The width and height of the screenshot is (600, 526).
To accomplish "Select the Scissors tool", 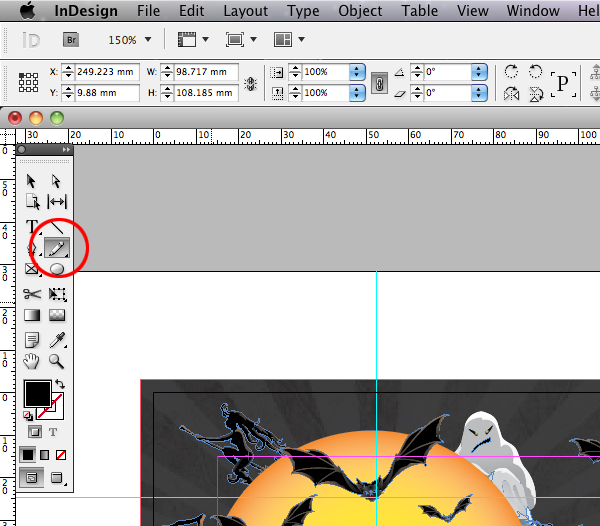I will point(32,294).
